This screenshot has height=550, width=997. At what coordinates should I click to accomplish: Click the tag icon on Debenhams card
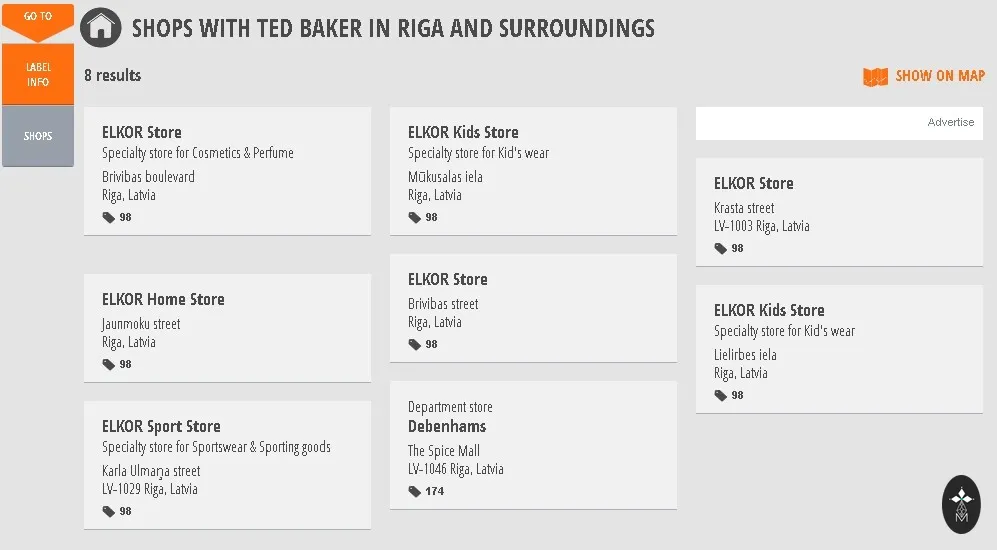coord(415,491)
